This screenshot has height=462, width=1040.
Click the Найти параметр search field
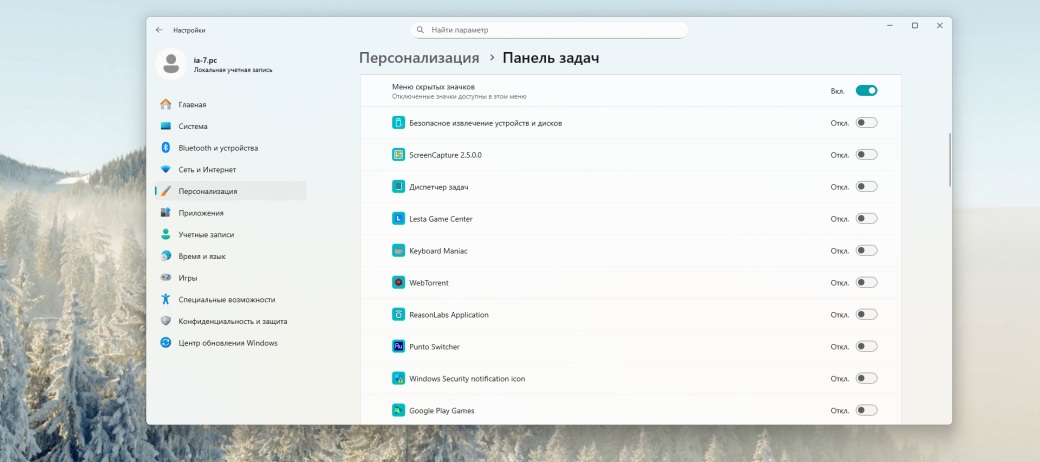[549, 30]
